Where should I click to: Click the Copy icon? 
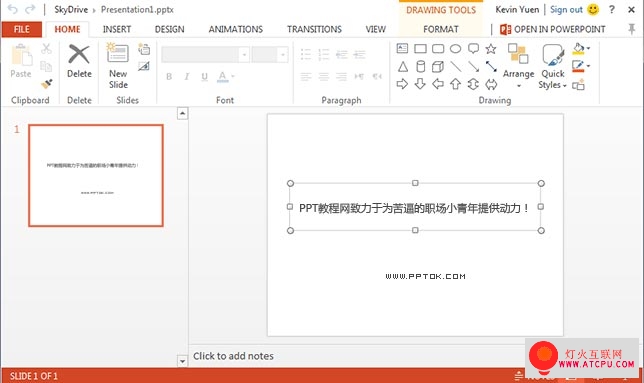click(46, 66)
